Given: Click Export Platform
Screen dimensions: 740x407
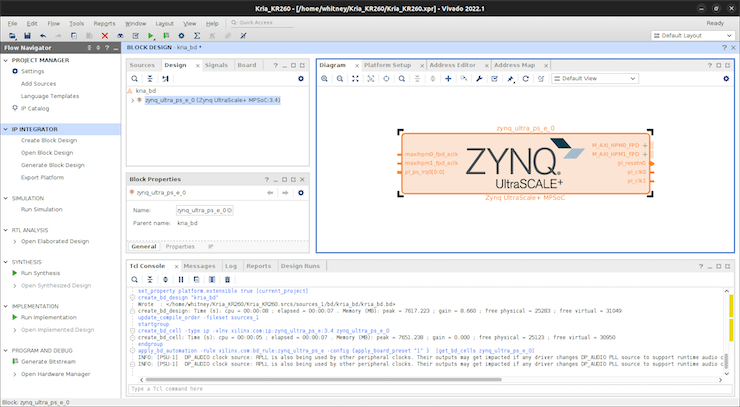Looking at the screenshot, I should pyautogui.click(x=42, y=178).
